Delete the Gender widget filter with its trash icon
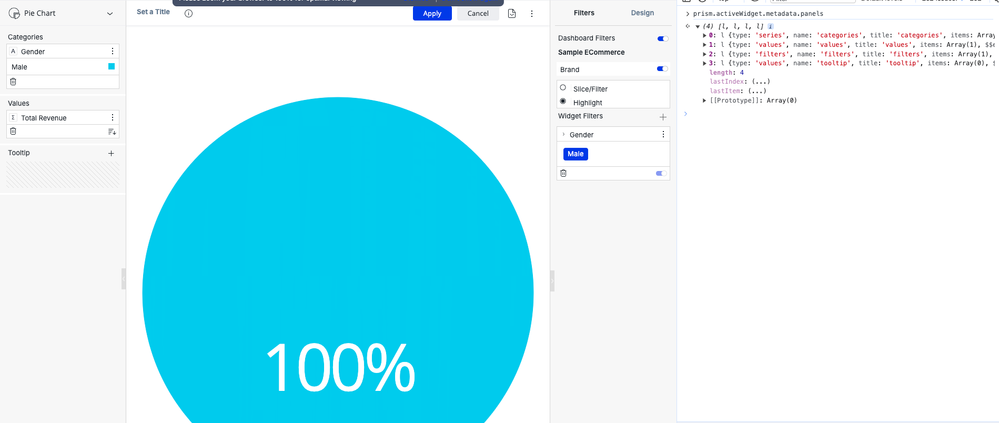The width and height of the screenshot is (999, 423). click(x=563, y=173)
